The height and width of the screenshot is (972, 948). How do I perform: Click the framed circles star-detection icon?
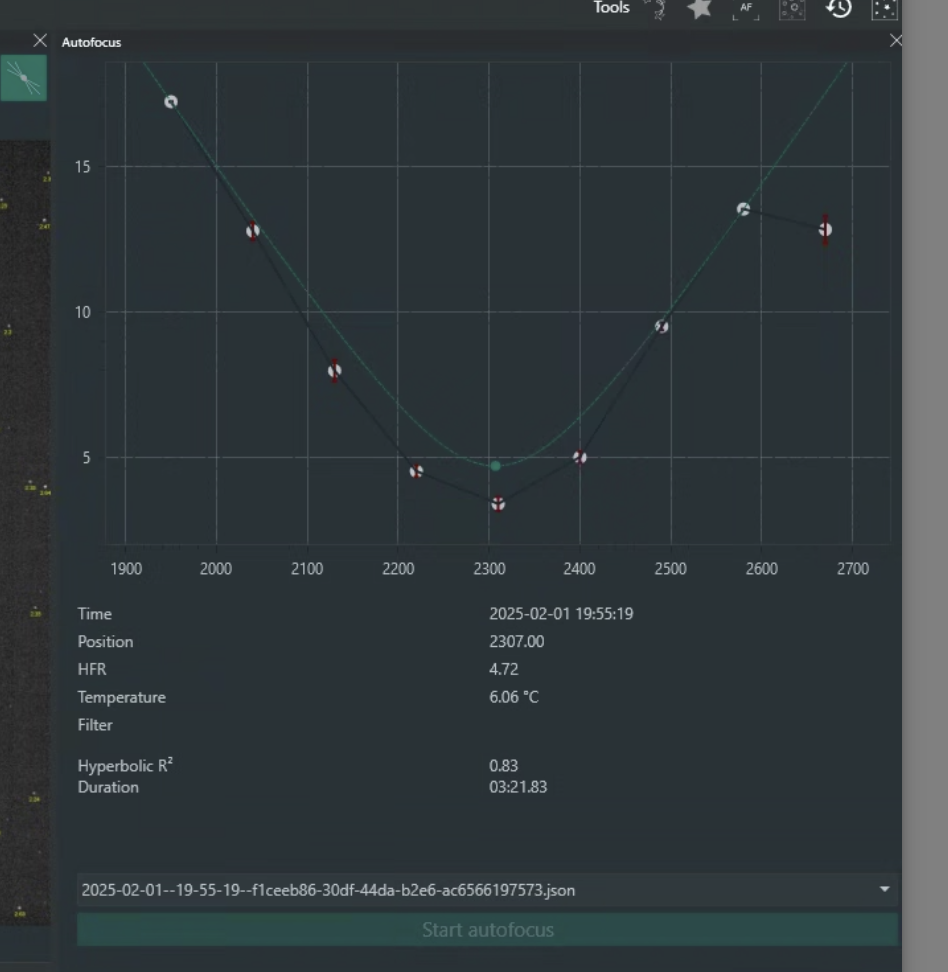(792, 9)
